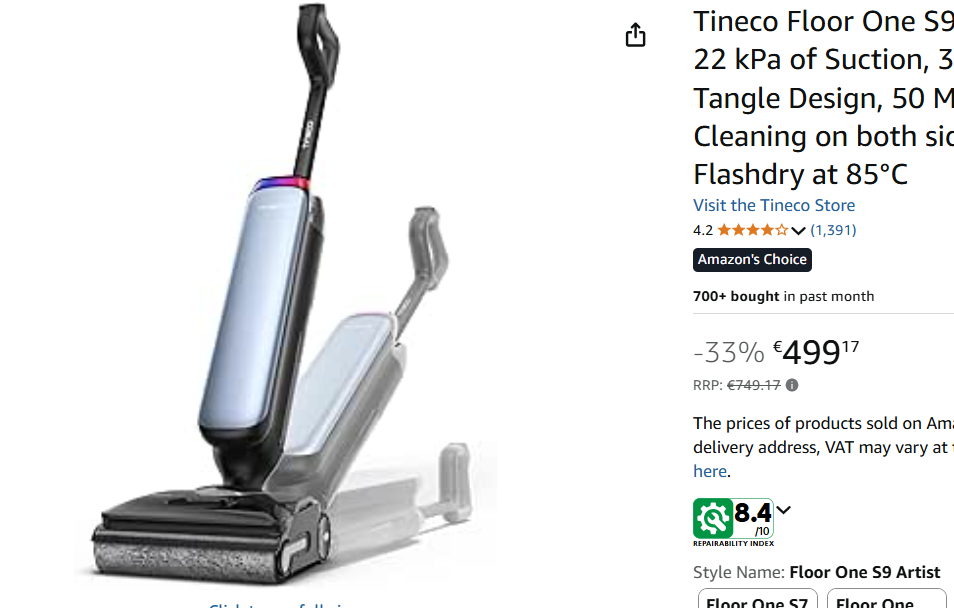Image resolution: width=954 pixels, height=608 pixels.
Task: Open the Visit the Tineco Store link
Action: tap(774, 205)
